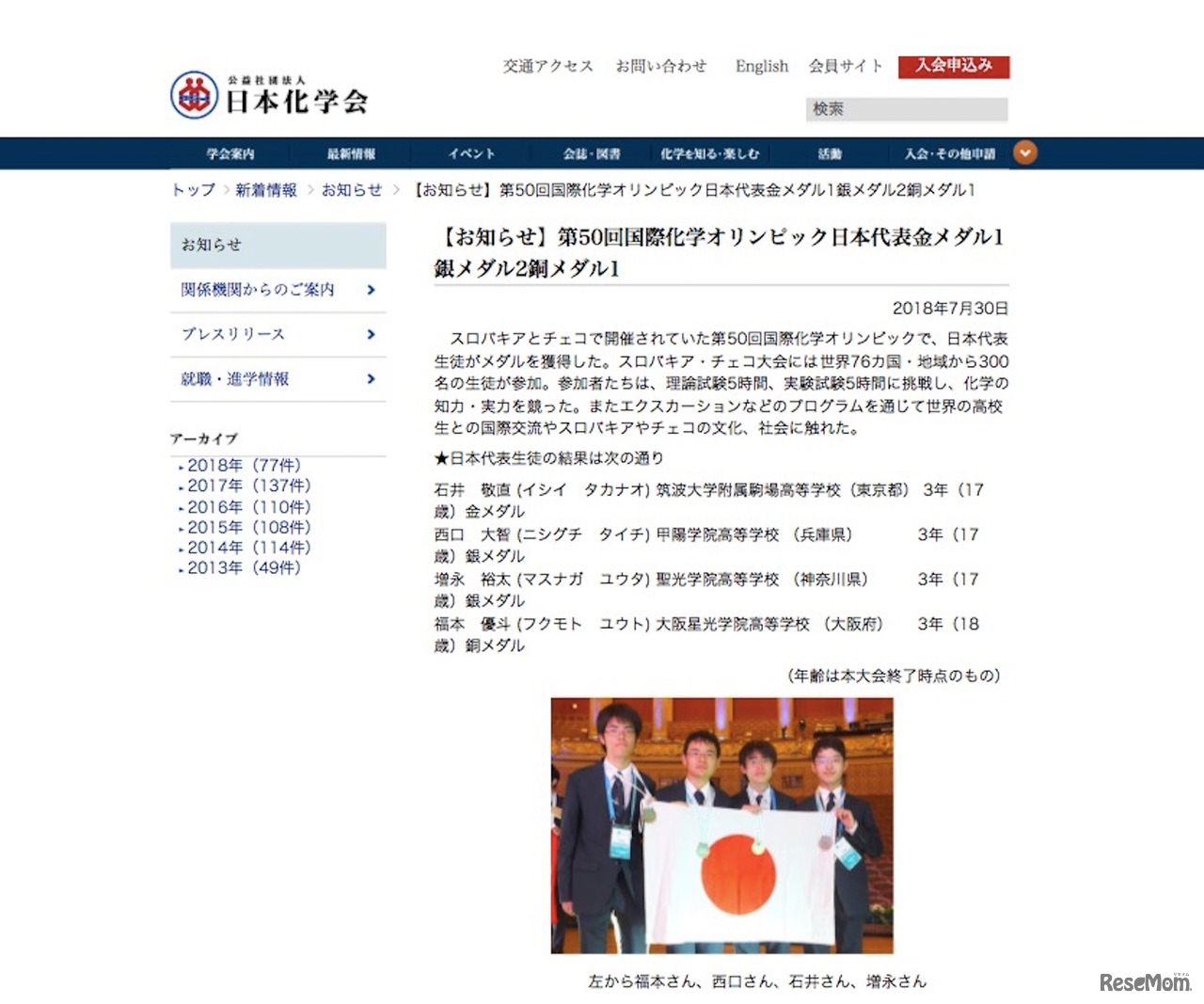This screenshot has height=1004, width=1204.
Task: Switch to the English site
Action: (762, 66)
